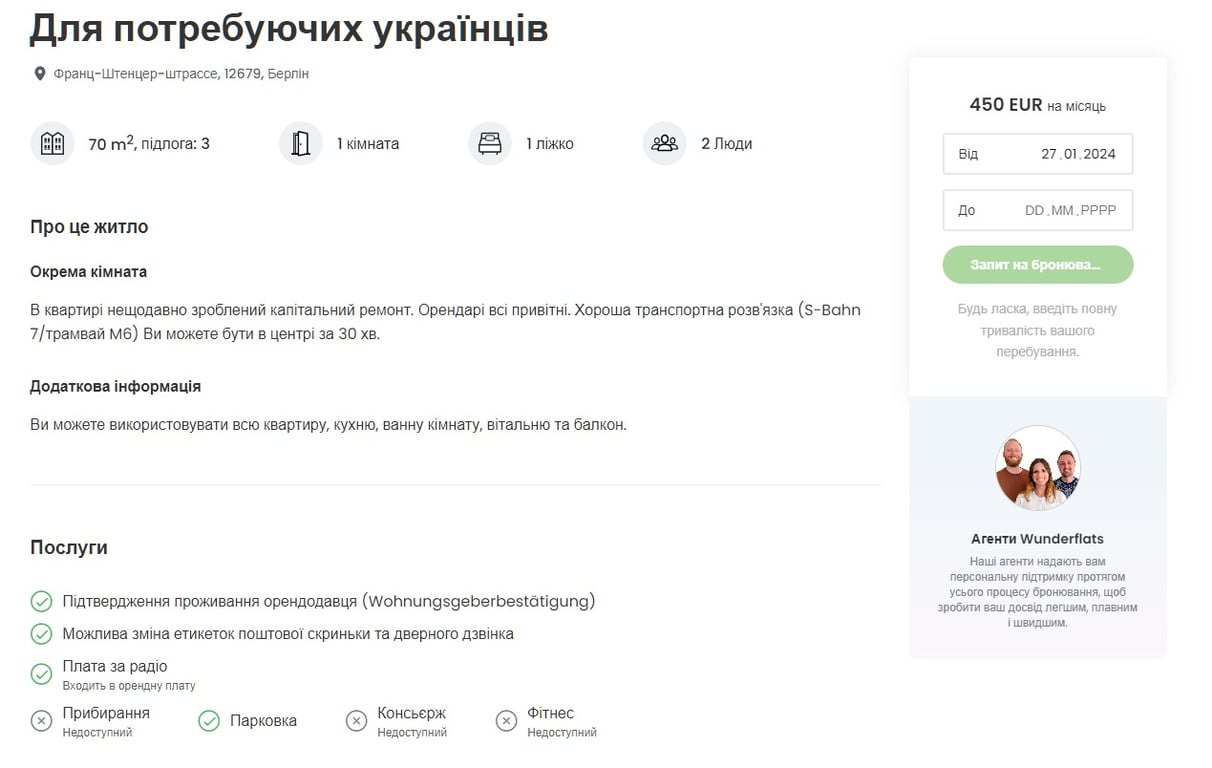The image size is (1212, 768).
Task: Click the building floor-area icon
Action: pos(52,143)
